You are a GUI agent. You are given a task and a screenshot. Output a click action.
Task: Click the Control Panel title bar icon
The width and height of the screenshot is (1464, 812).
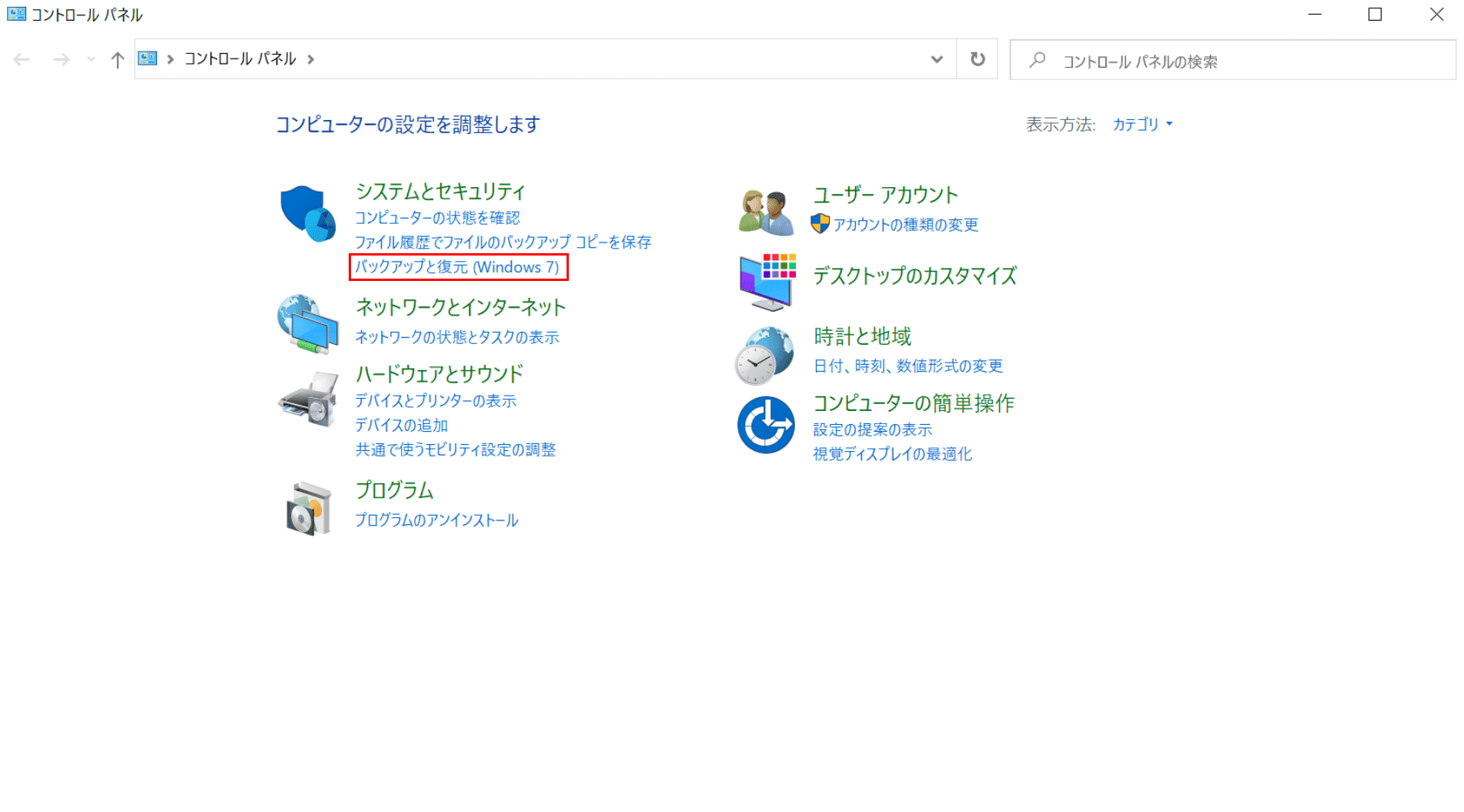click(x=16, y=14)
